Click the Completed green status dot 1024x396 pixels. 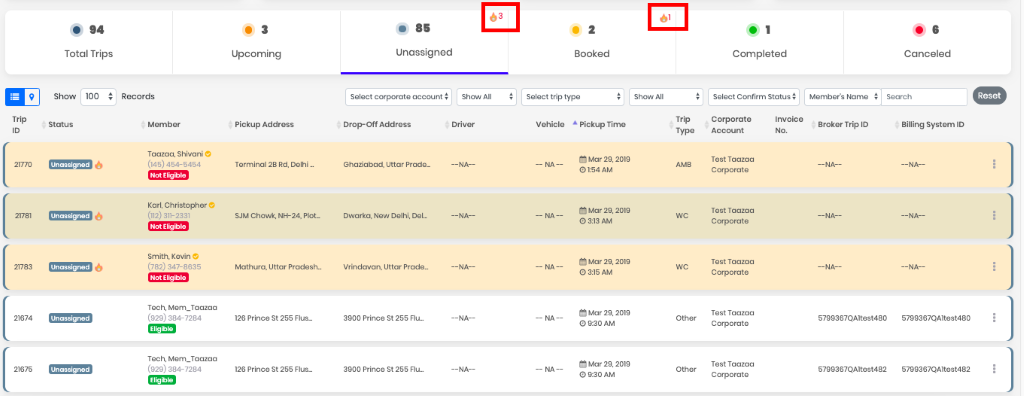pos(753,29)
